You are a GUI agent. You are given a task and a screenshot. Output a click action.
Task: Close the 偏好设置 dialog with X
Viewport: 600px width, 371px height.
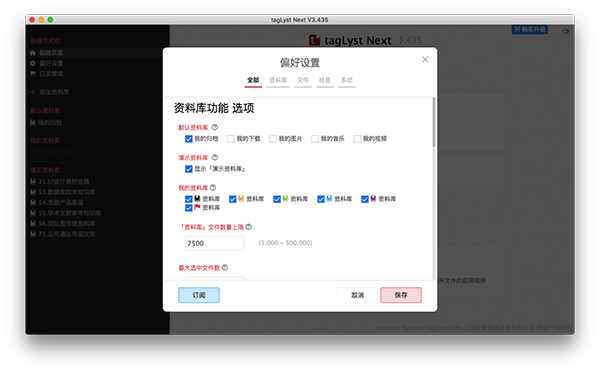pos(425,59)
